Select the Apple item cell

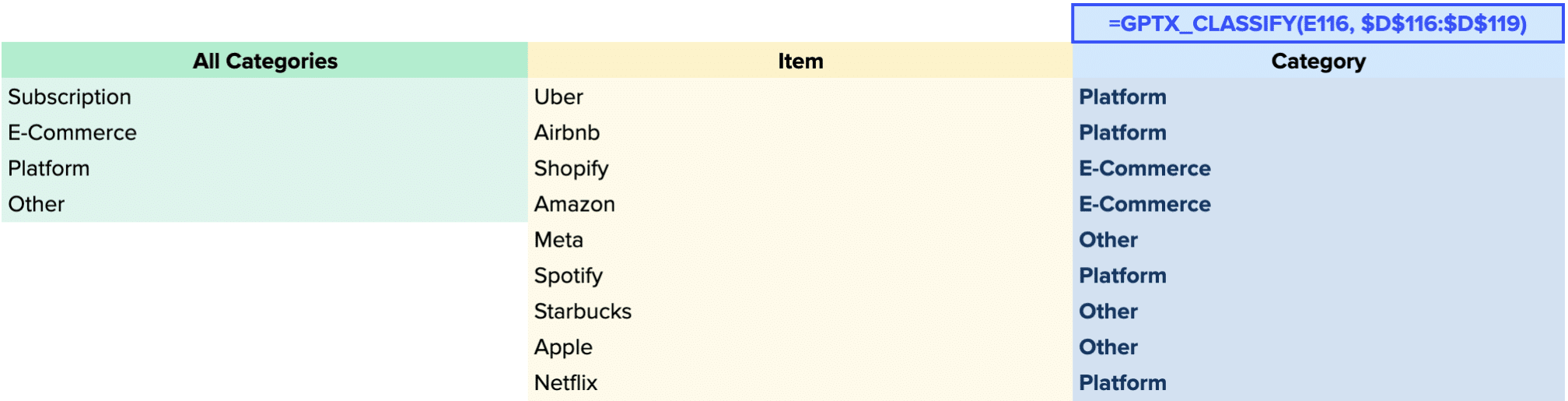pos(800,347)
